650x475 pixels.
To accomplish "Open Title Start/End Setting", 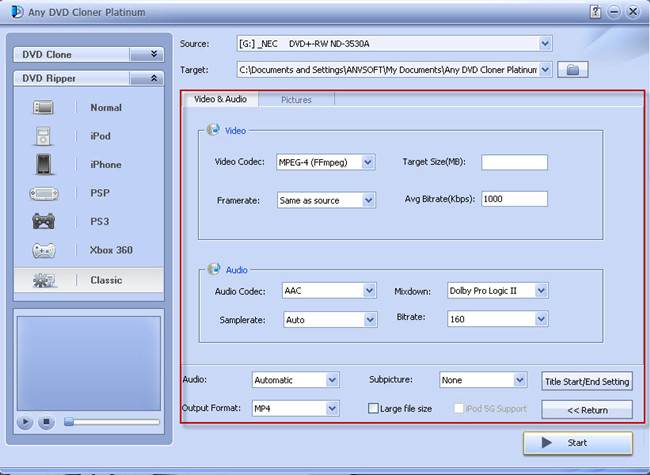I will (x=587, y=381).
